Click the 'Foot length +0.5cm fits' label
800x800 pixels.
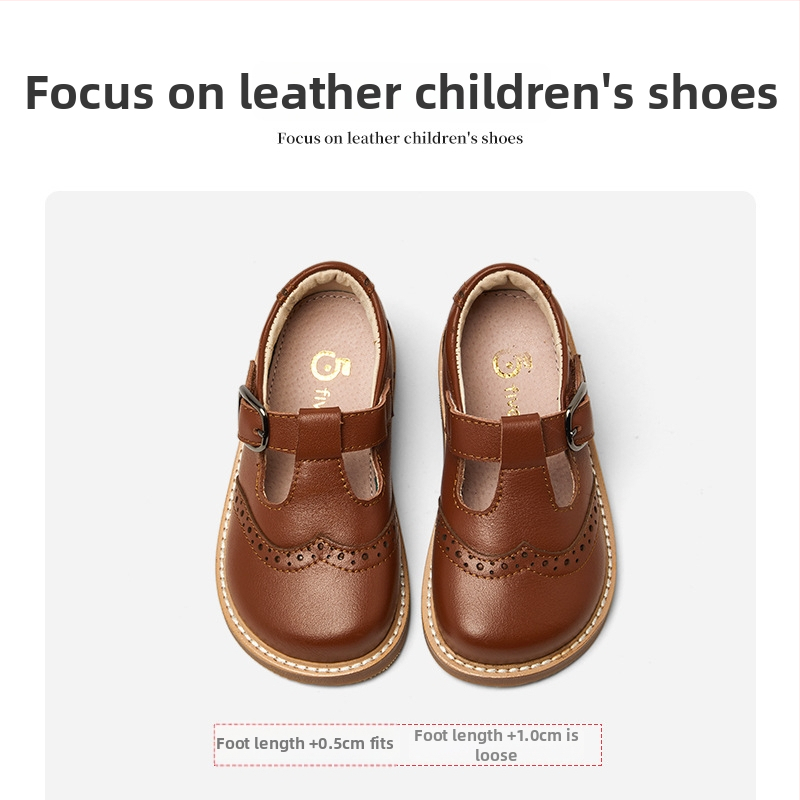point(305,743)
